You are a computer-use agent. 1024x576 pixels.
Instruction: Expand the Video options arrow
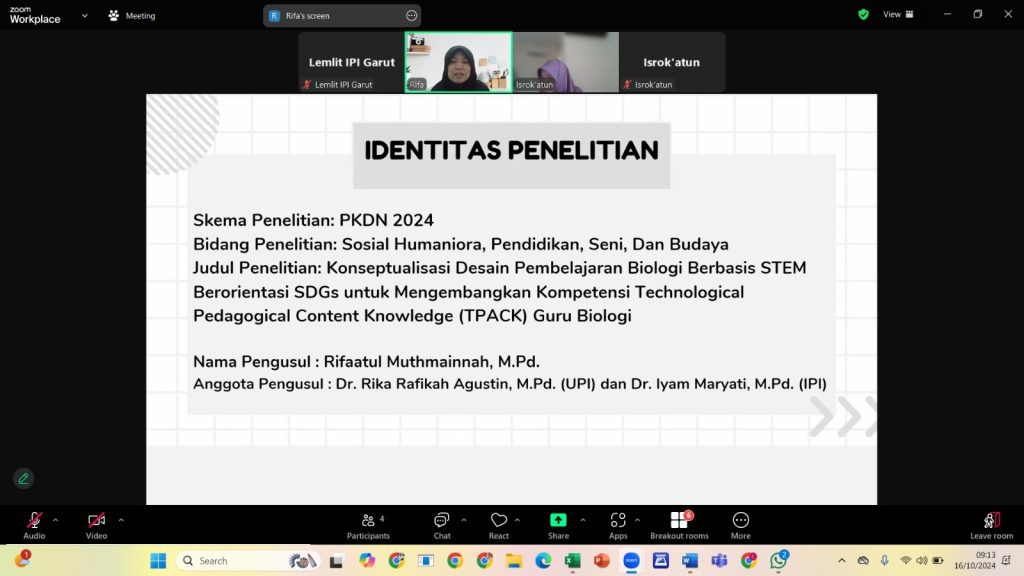click(121, 520)
